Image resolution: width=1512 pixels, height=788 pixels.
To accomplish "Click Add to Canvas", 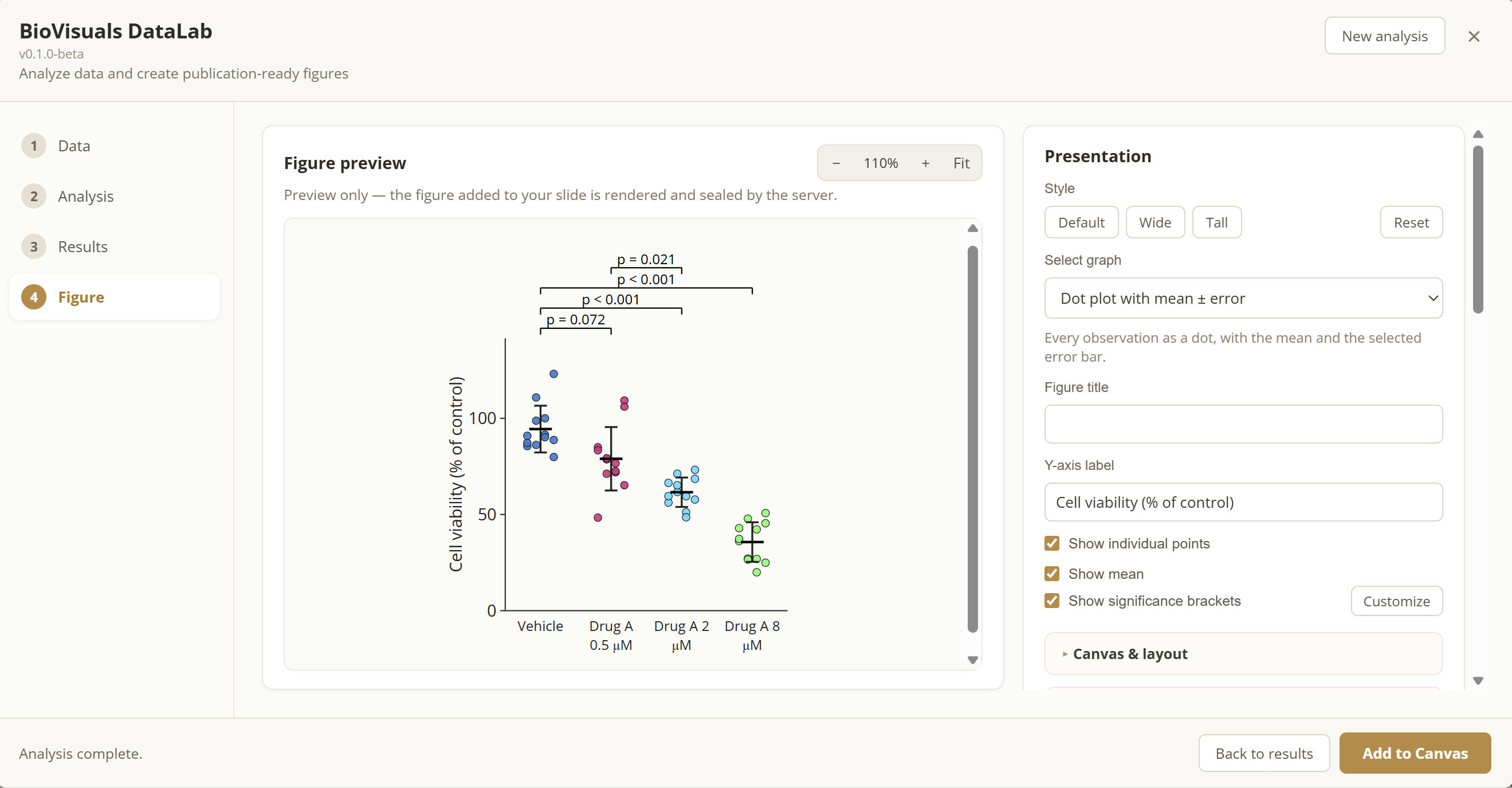I will coord(1415,754).
